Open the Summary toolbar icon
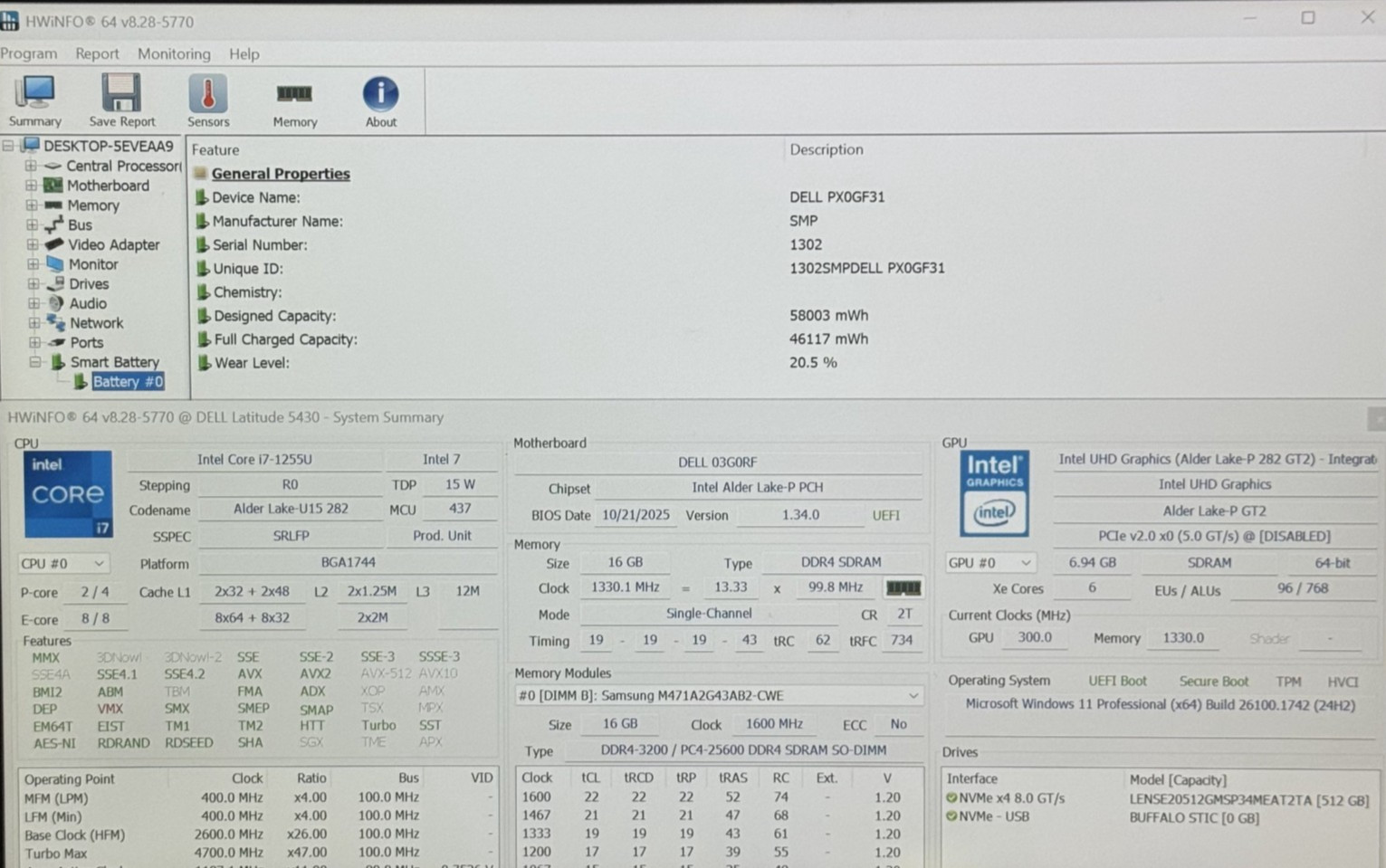The height and width of the screenshot is (868, 1386). [34, 92]
